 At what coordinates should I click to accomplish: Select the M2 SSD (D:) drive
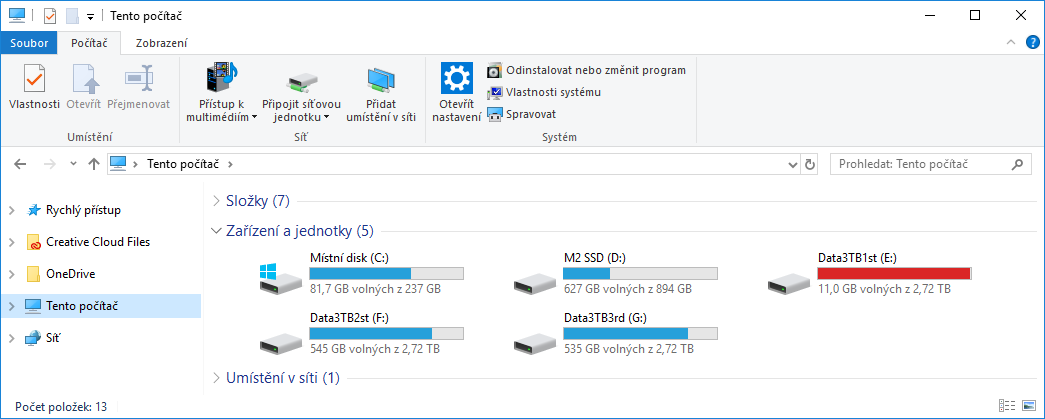[x=603, y=273]
